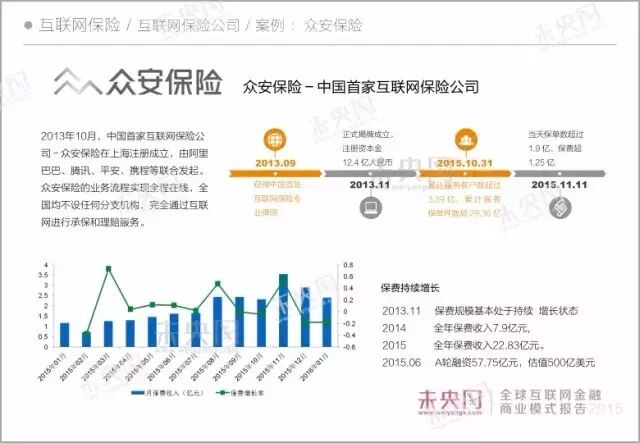The width and height of the screenshot is (640, 443).
Task: Click the text 1.25 亿
Action: [542, 163]
